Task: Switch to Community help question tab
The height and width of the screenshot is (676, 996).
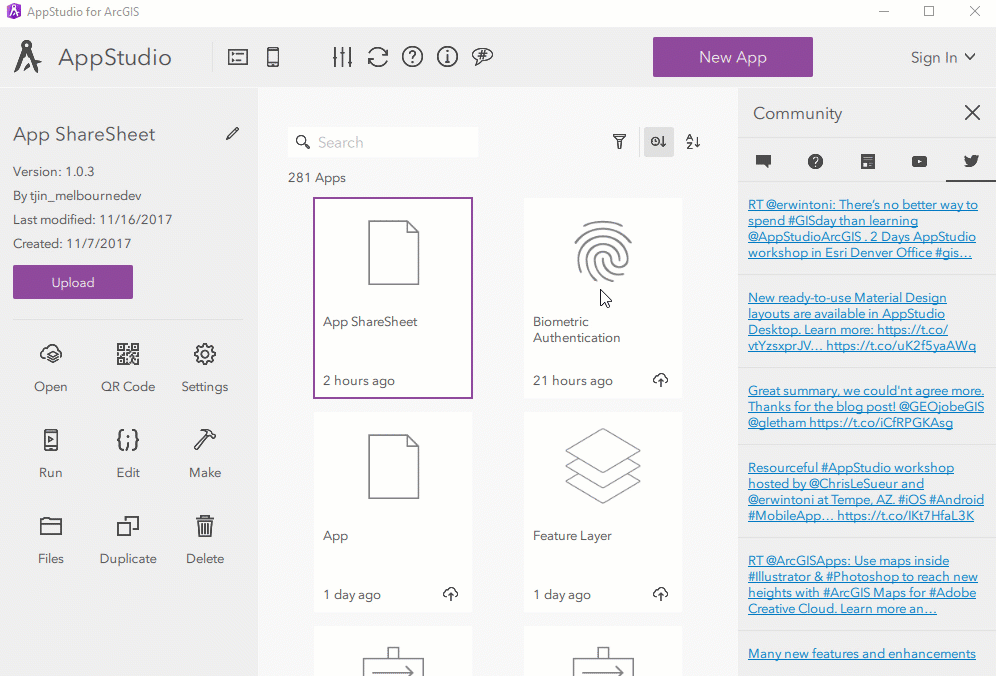Action: coord(815,161)
